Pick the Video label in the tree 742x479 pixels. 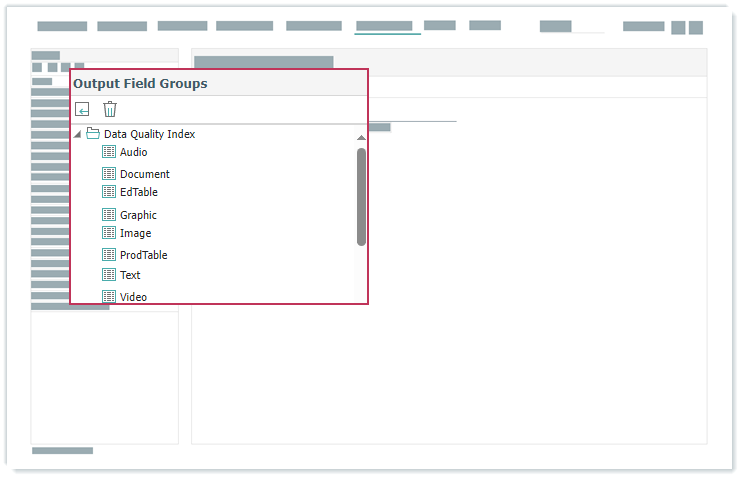(133, 297)
